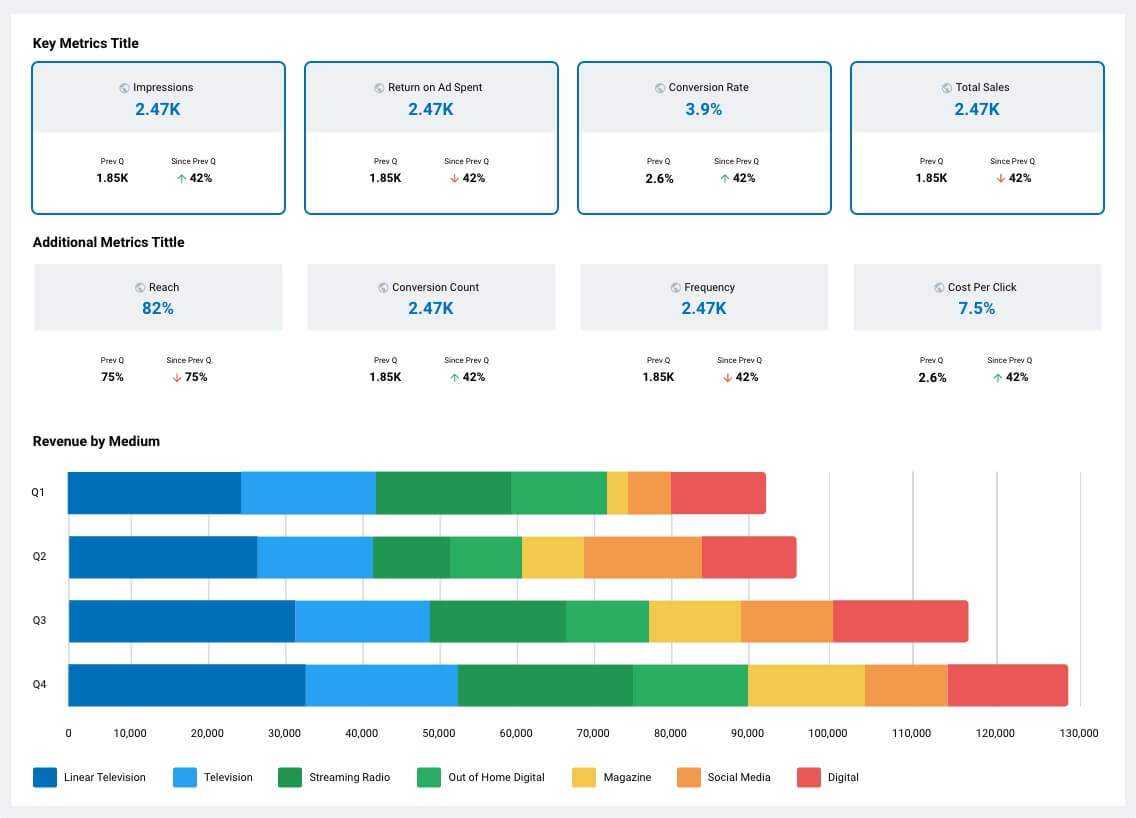This screenshot has width=1136, height=818.
Task: Toggle the Magazine legend swatch
Action: click(x=584, y=777)
